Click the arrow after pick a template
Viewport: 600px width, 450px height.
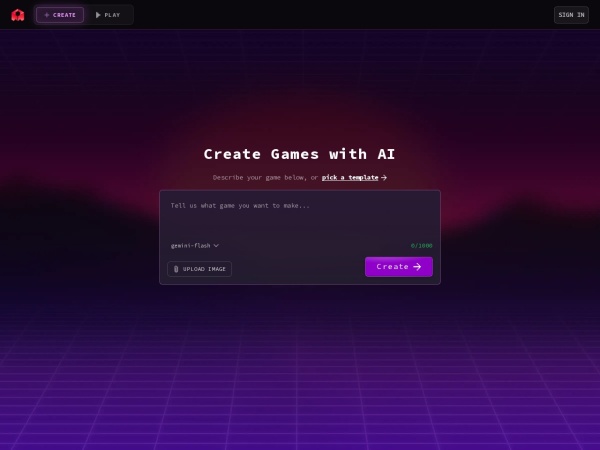[384, 178]
